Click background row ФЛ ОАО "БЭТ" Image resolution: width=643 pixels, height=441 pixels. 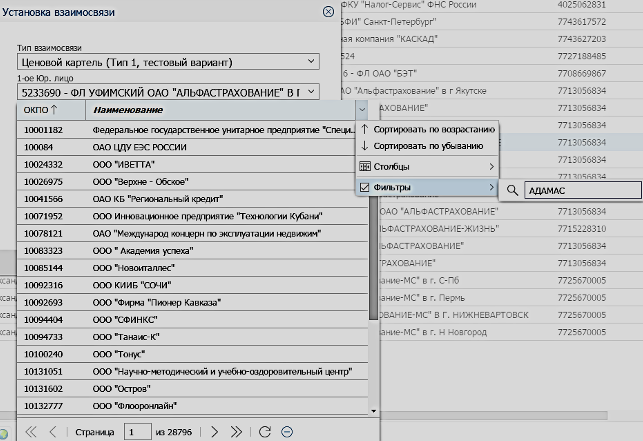[379, 73]
